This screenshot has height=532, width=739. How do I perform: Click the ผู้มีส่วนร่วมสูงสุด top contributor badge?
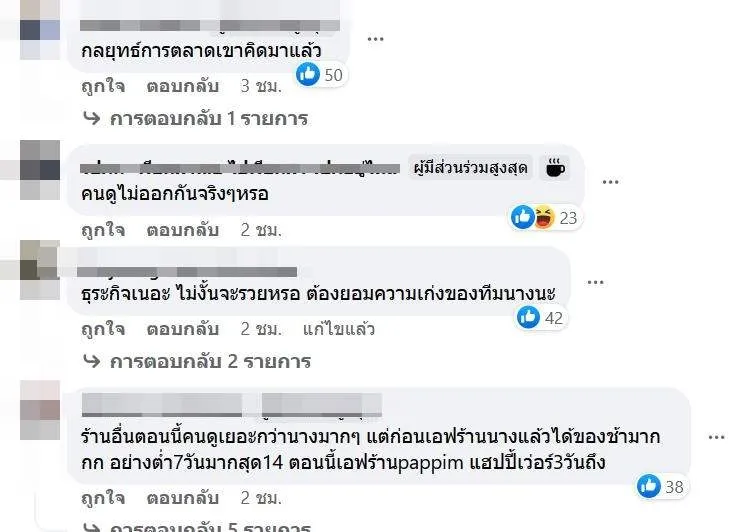click(x=470, y=168)
